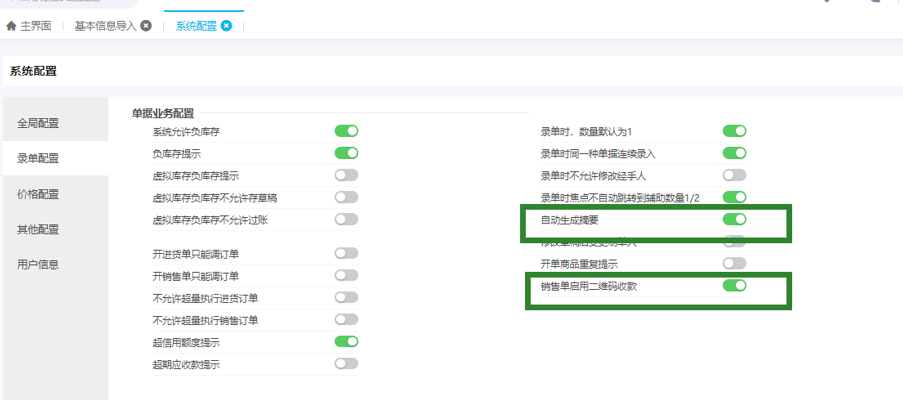
Task: Enable 开单商品重复提示 switch
Action: coord(734,264)
